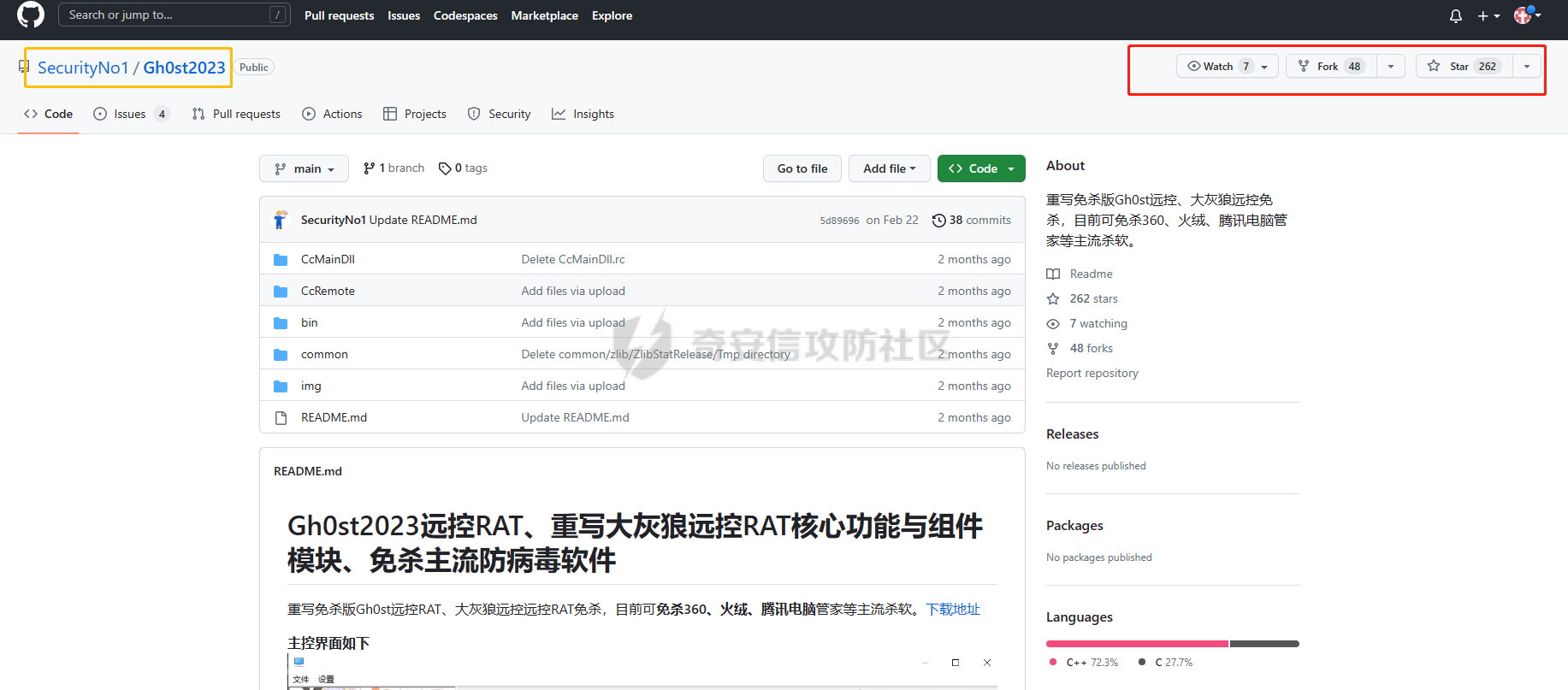View the 38 commits history
This screenshot has width=1568, height=690.
point(971,220)
